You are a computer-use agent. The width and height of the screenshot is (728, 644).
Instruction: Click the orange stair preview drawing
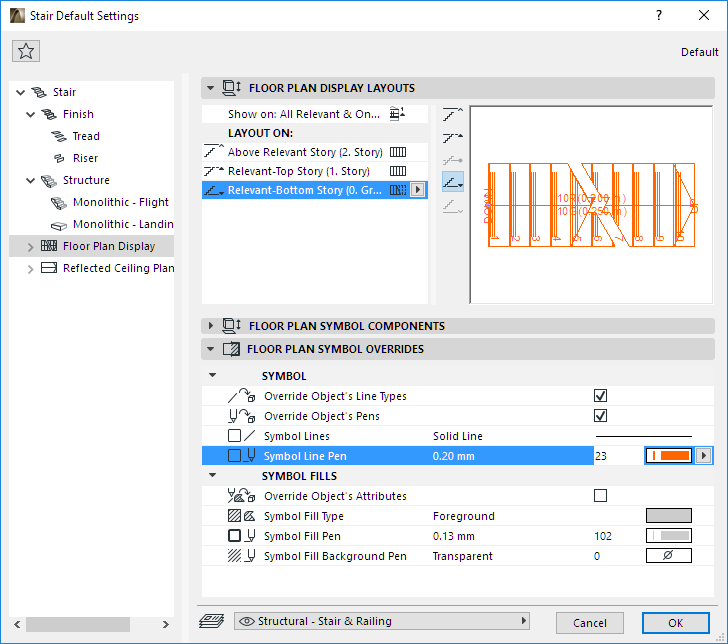[592, 205]
